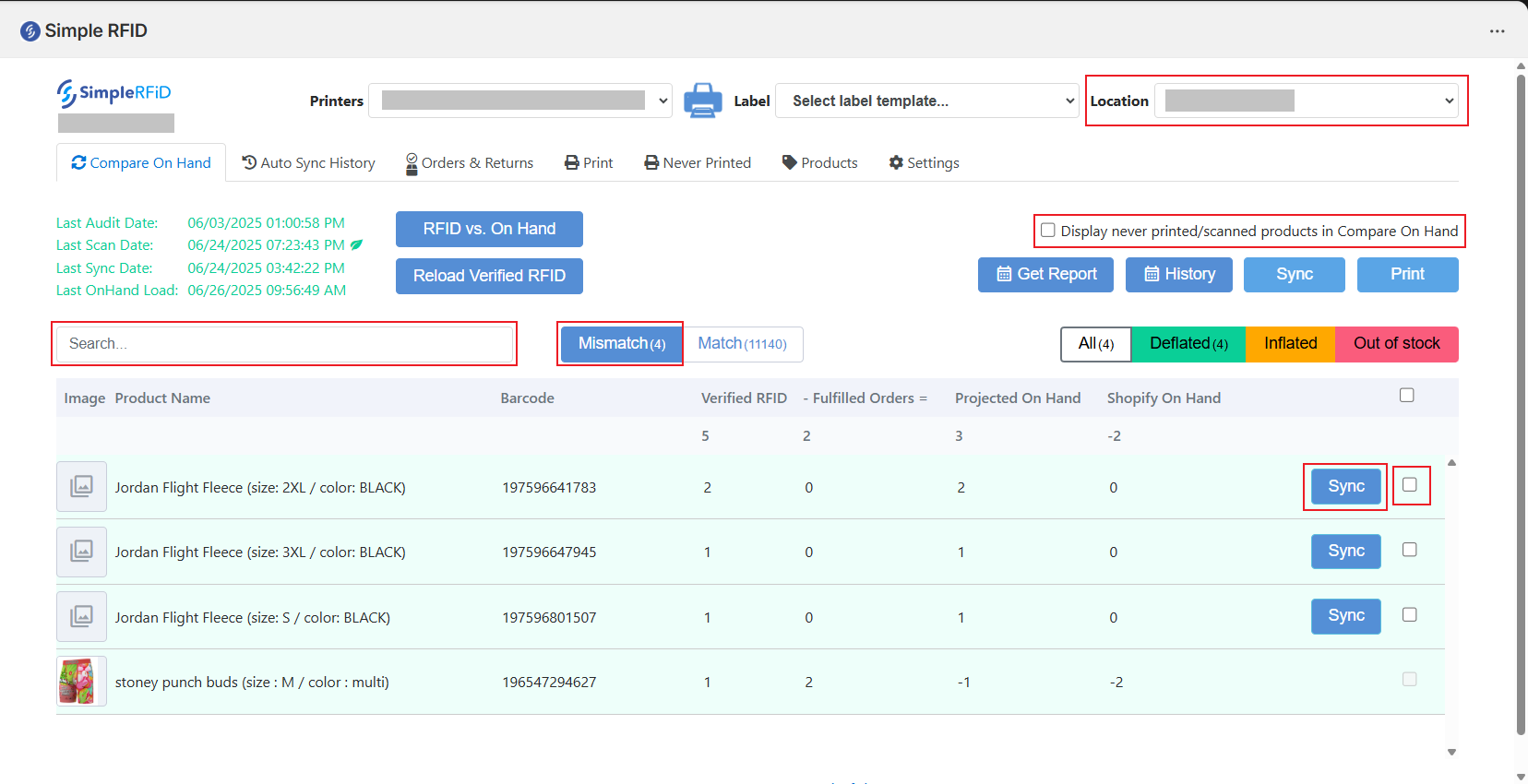The height and width of the screenshot is (784, 1528).
Task: Click the top light-blue Sync button
Action: 1295,274
